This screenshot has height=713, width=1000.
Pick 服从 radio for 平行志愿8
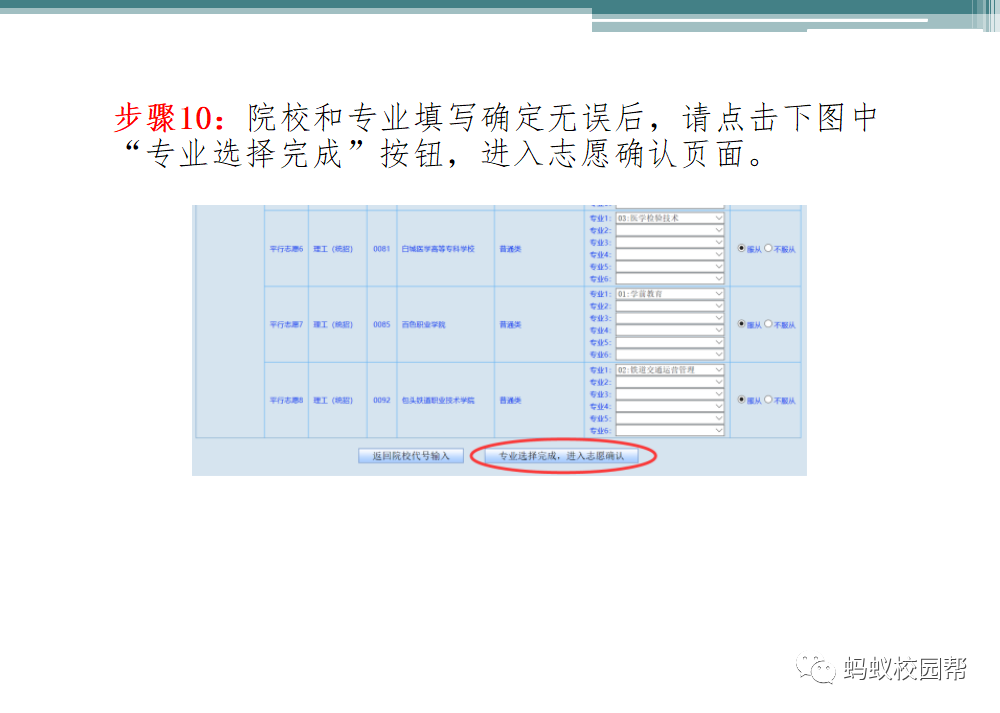click(x=741, y=400)
